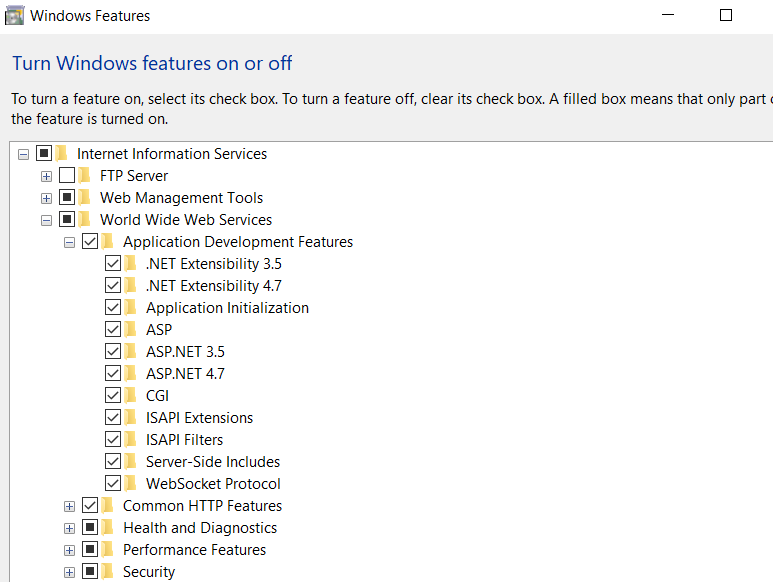Viewport: 773px width, 582px height.
Task: Click the Internet Information Services folder icon
Action: point(61,154)
